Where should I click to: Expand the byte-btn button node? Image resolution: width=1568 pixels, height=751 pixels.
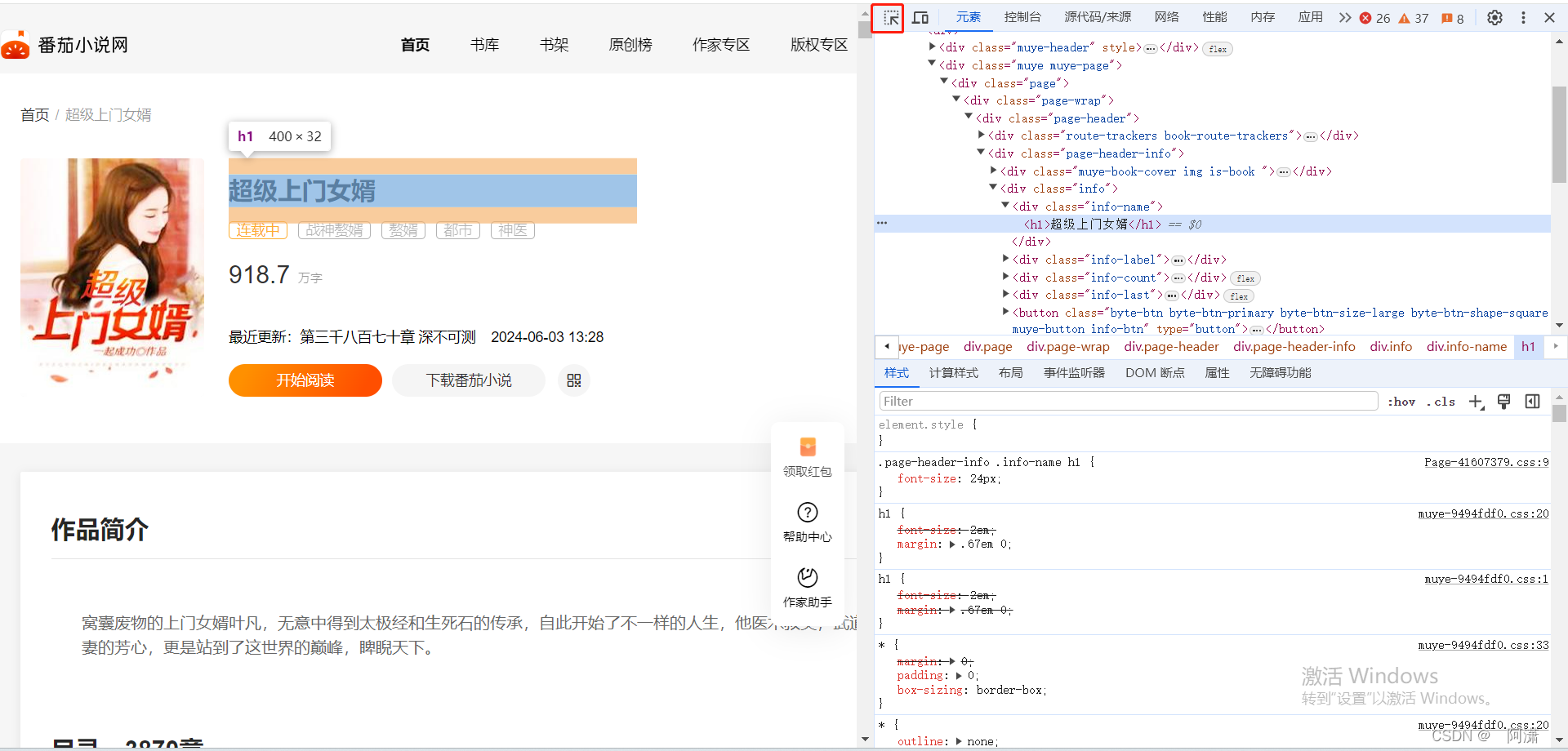point(1005,312)
